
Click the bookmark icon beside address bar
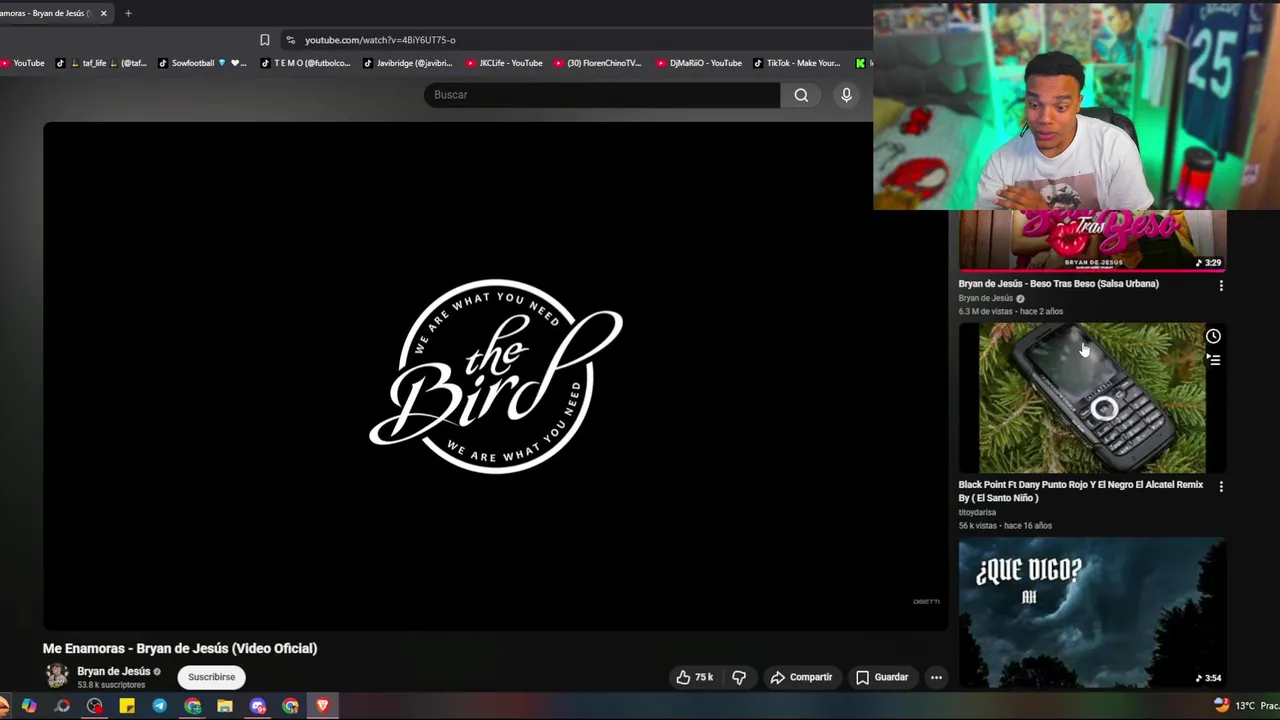pyautogui.click(x=264, y=40)
